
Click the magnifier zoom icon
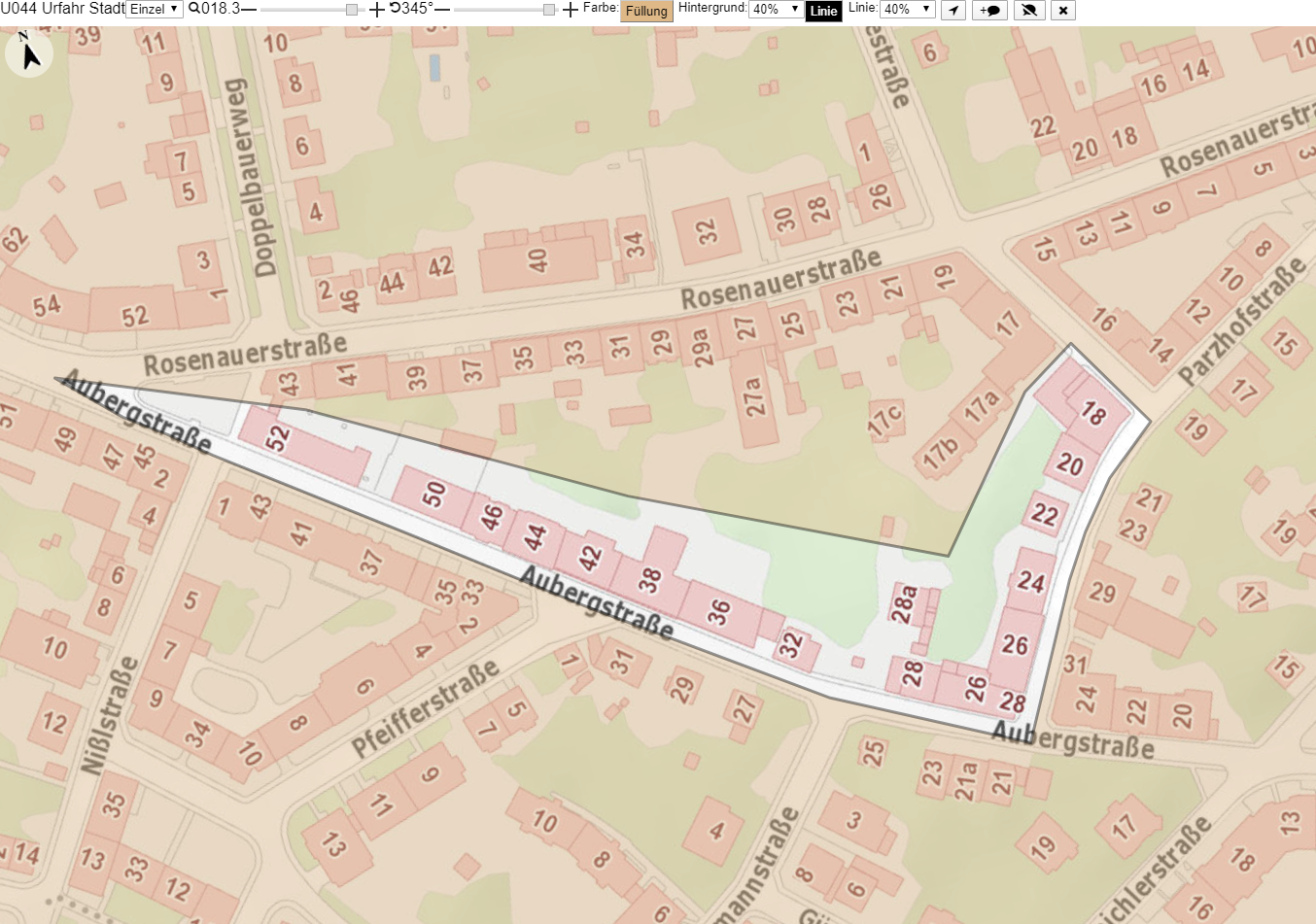point(194,9)
